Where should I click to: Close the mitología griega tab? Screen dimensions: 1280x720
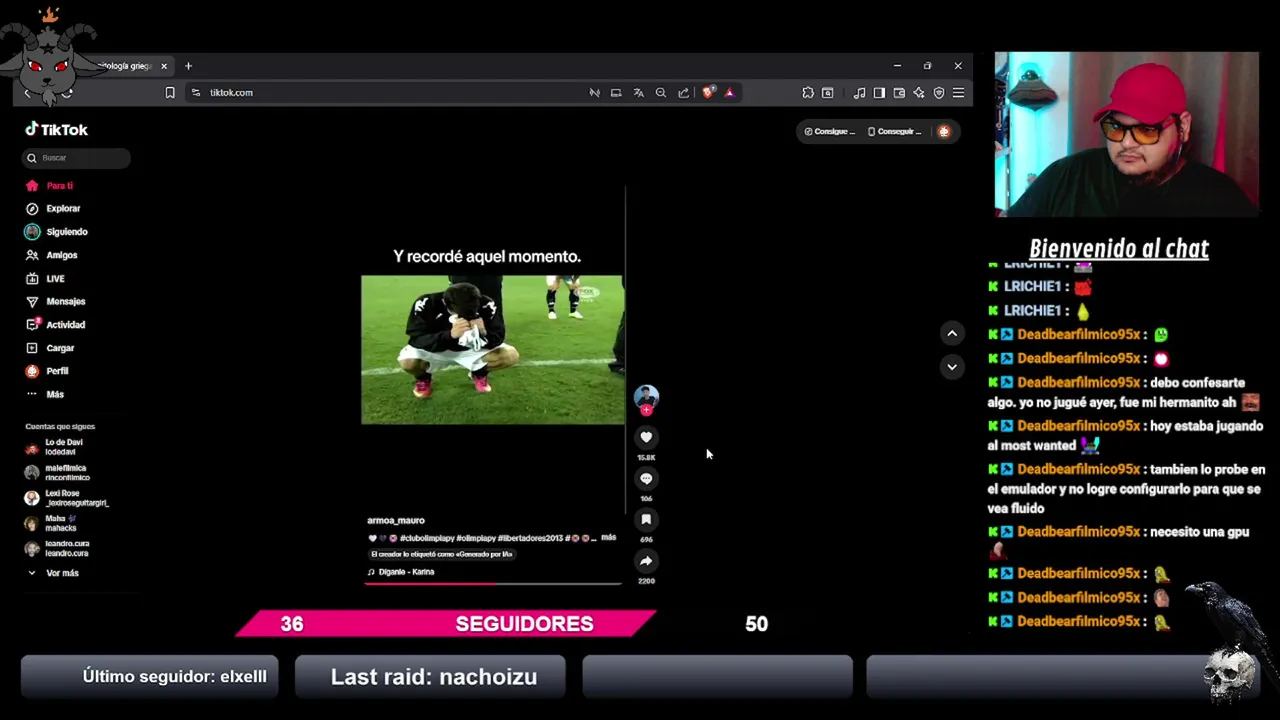164,66
